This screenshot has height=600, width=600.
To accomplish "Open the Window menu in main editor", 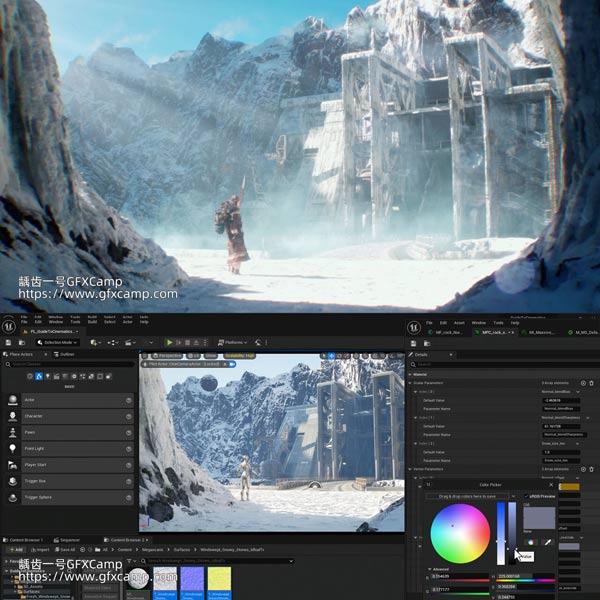I will (55, 322).
